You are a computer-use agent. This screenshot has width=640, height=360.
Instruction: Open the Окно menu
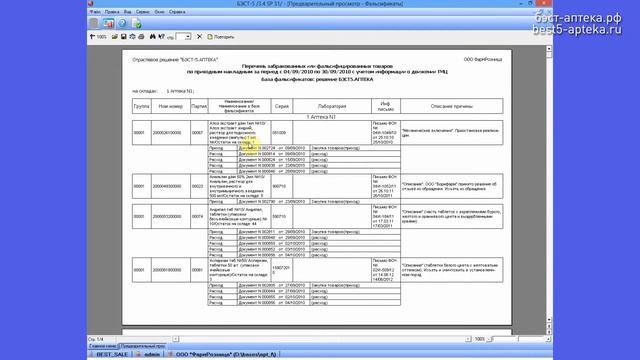pyautogui.click(x=159, y=12)
